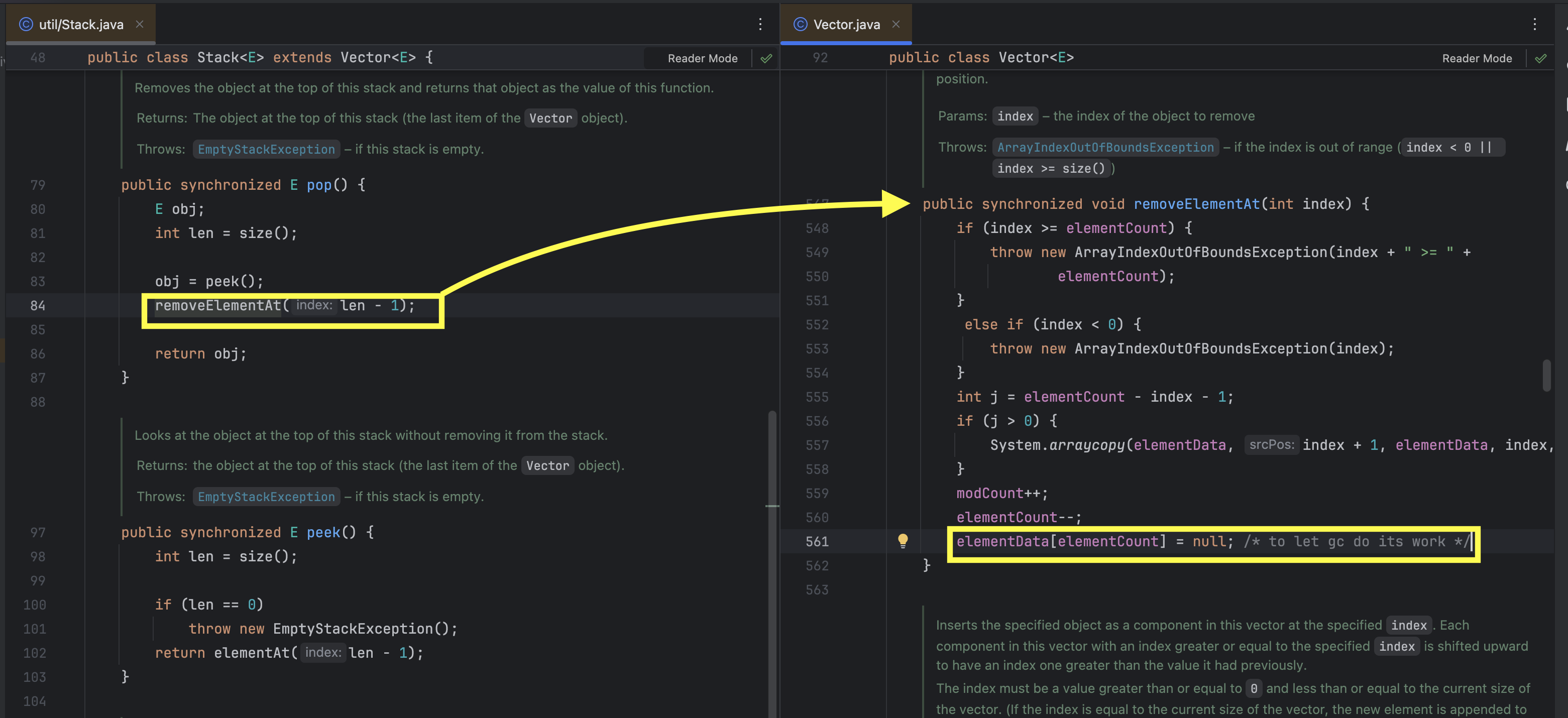Image resolution: width=1568 pixels, height=718 pixels.
Task: Switch to the util/Stack.java tab
Action: [81, 24]
